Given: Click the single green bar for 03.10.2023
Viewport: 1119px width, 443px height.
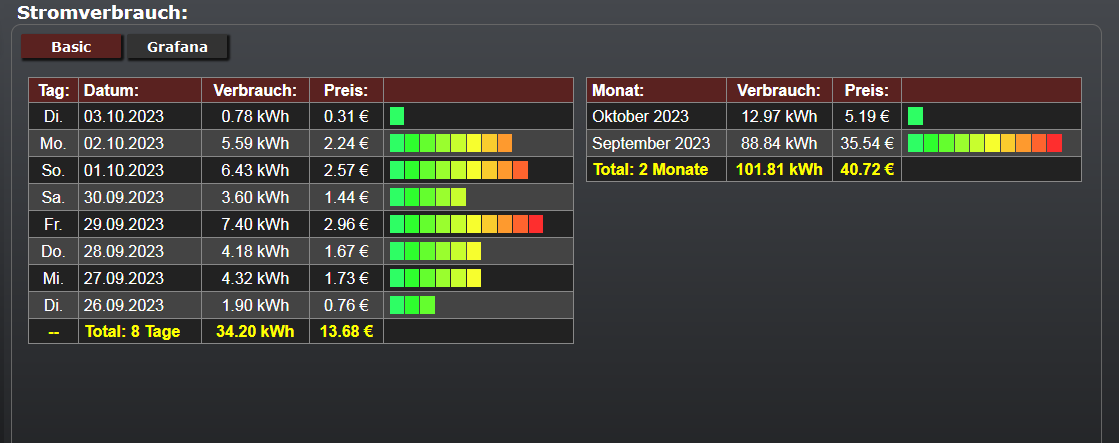Looking at the screenshot, I should tap(397, 116).
